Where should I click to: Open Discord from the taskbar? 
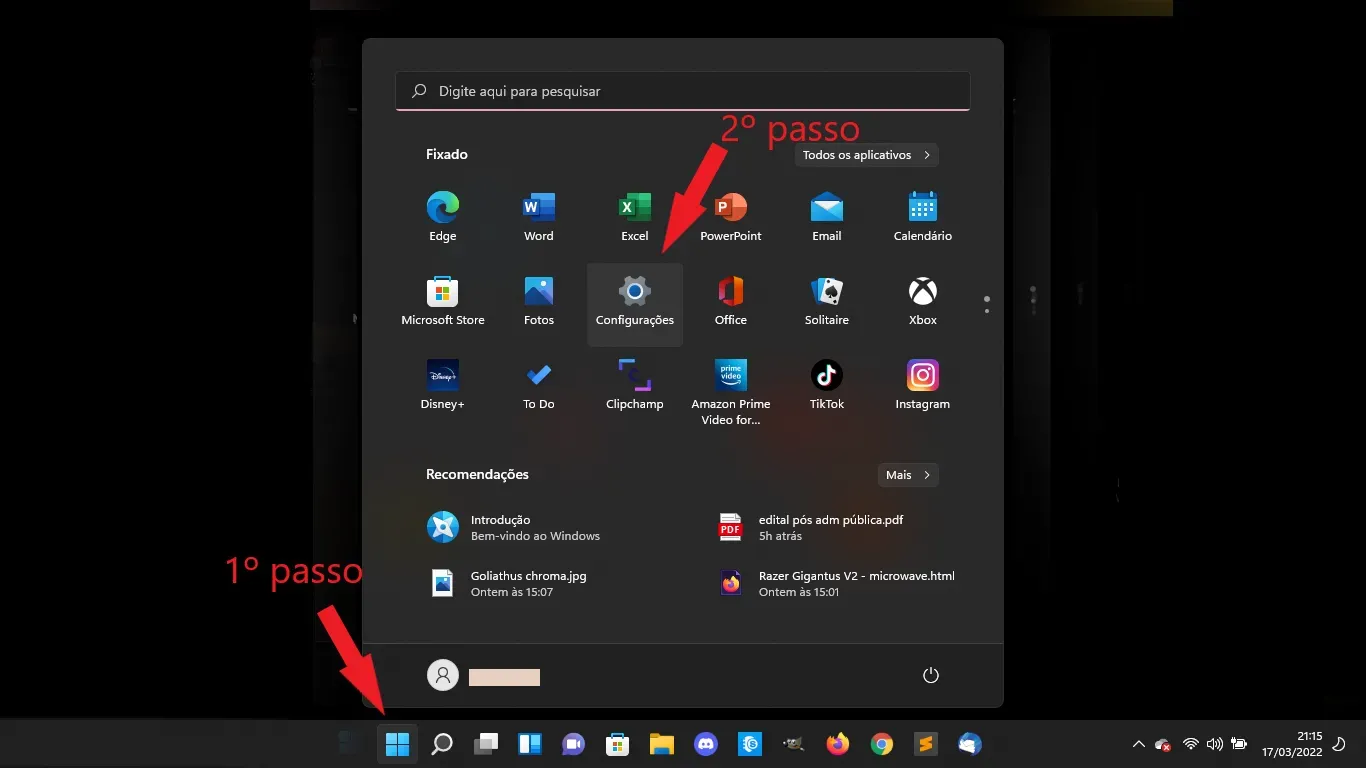(706, 744)
